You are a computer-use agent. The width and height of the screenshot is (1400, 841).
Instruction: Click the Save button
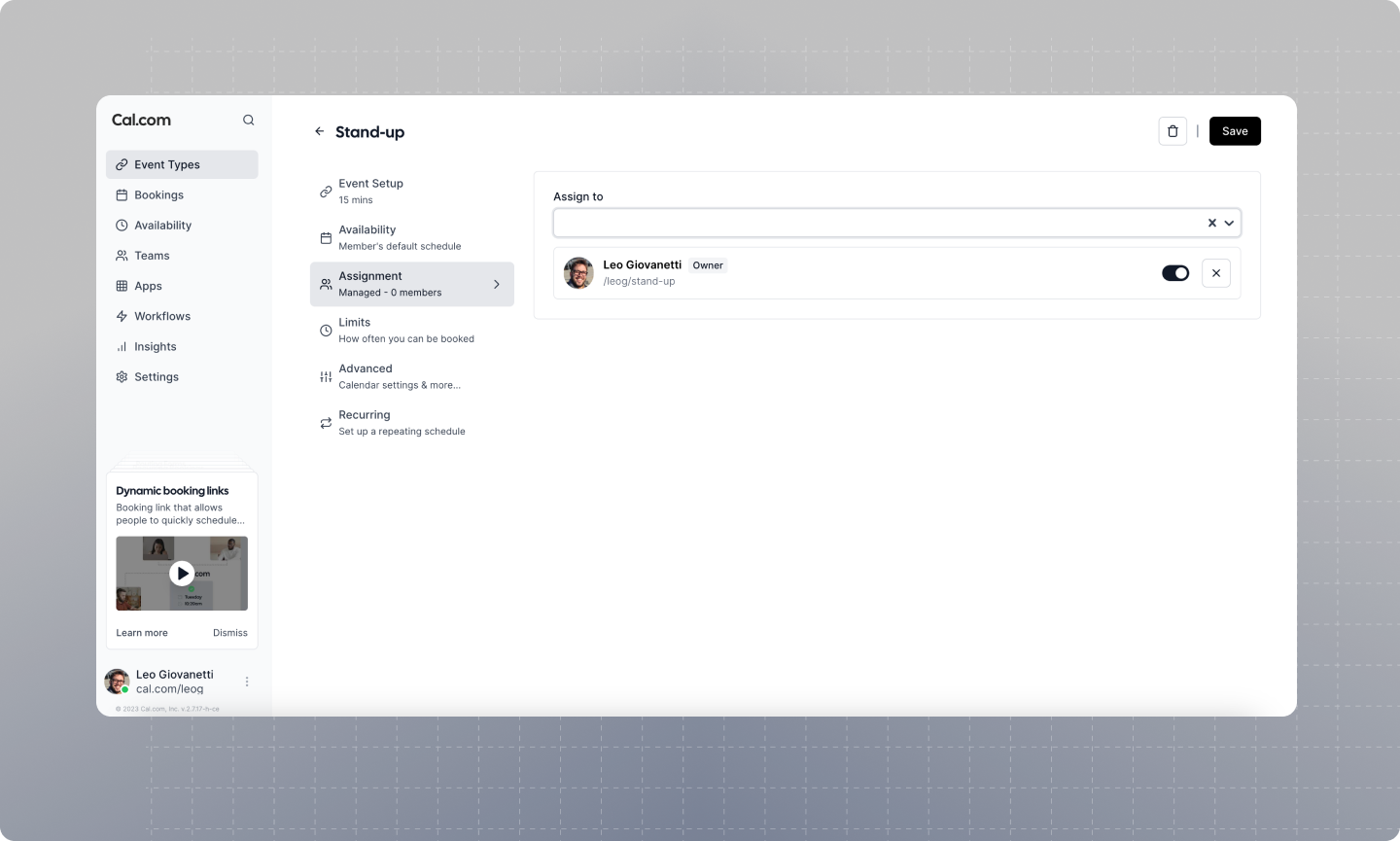(1235, 131)
